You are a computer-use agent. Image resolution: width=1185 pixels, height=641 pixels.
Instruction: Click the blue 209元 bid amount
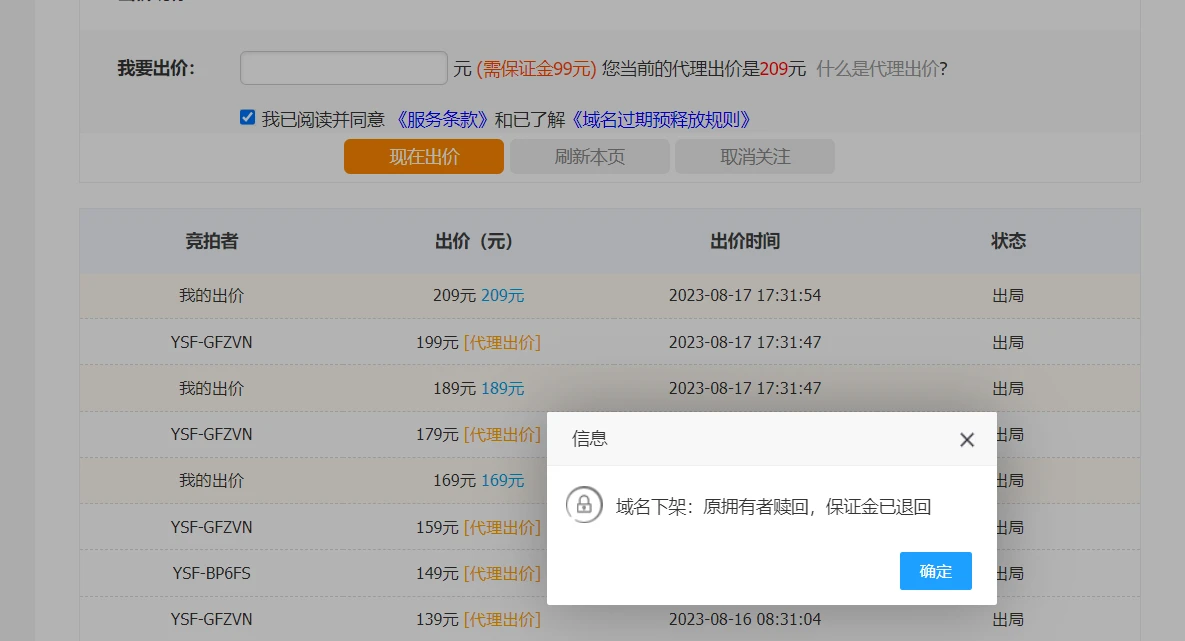[x=502, y=296]
